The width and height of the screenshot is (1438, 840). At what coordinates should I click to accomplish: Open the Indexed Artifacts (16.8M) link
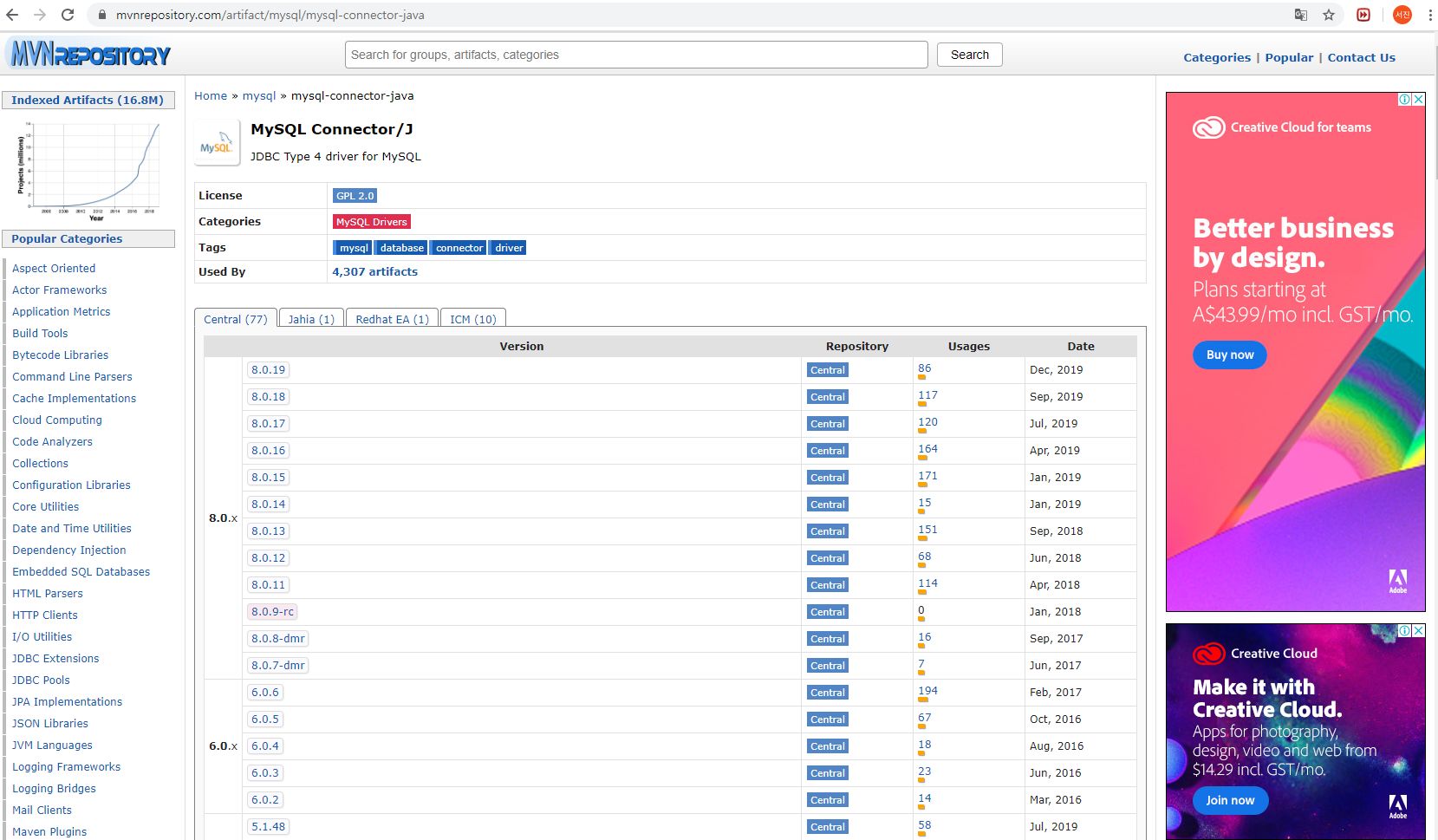click(x=87, y=100)
